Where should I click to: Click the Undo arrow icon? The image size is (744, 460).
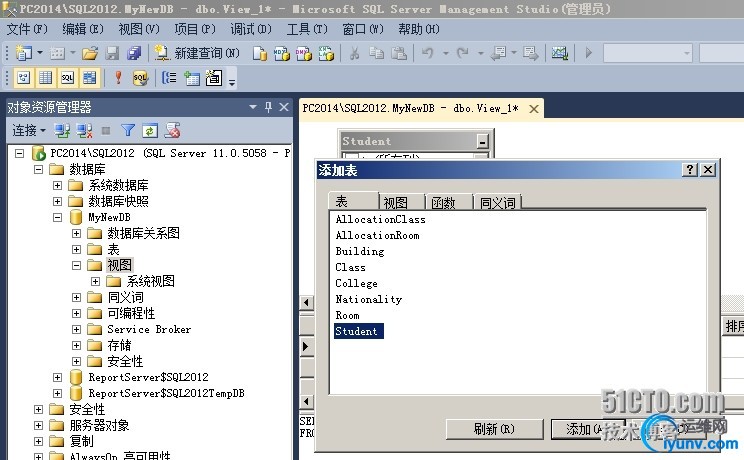pyautogui.click(x=428, y=53)
